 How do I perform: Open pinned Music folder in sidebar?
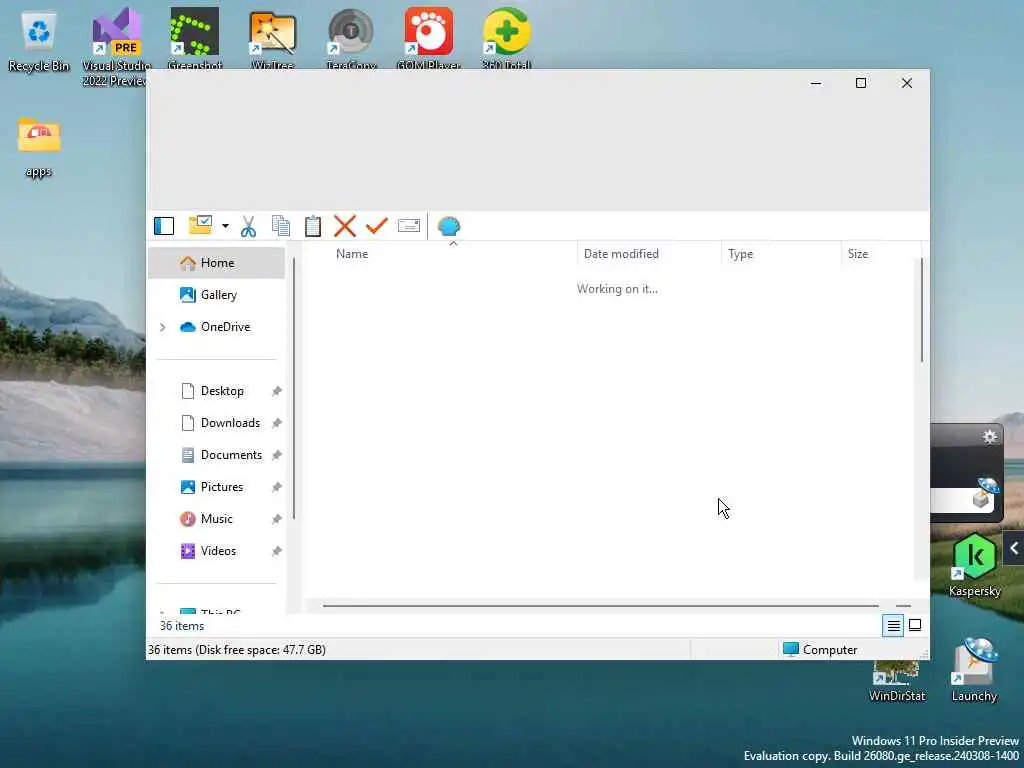(x=216, y=519)
